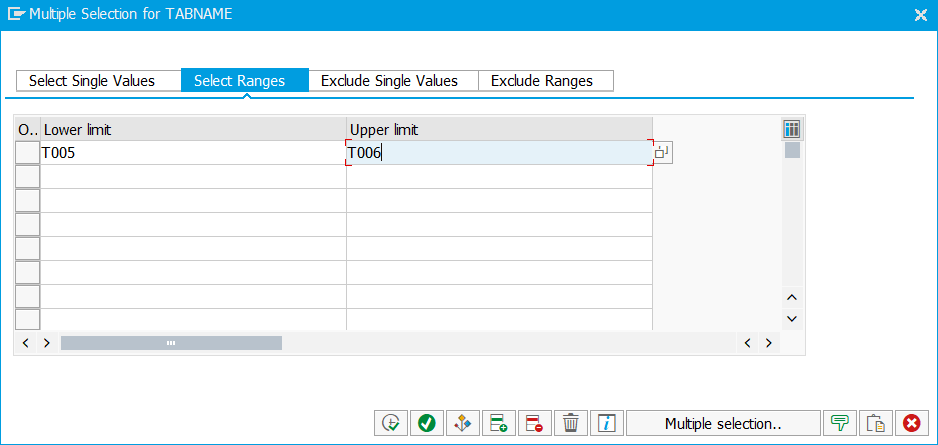Click the vertical scrollbar down arrow
Viewport: 938px width, 445px height.
[792, 319]
